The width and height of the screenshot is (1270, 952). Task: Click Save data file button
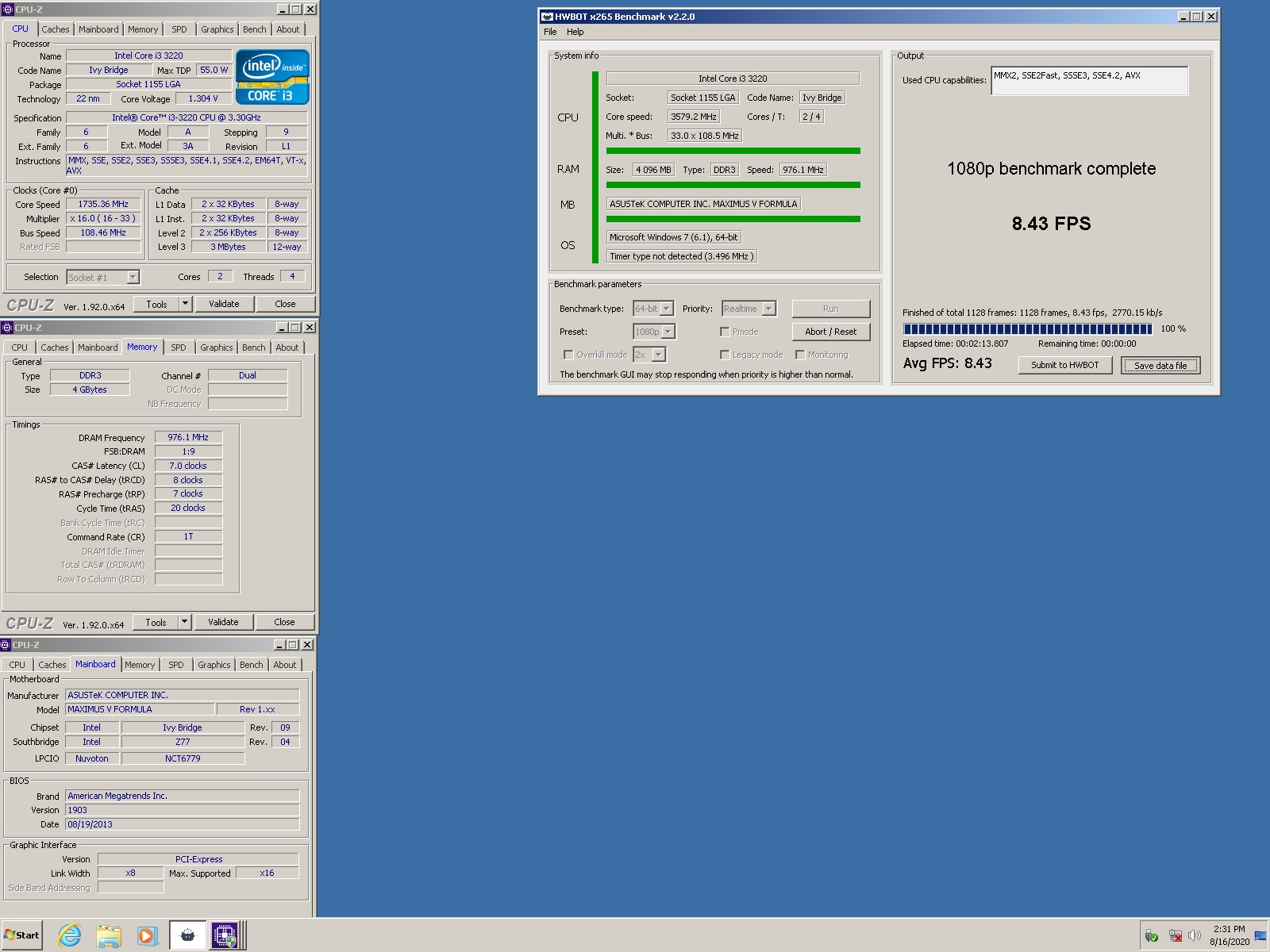coord(1160,365)
